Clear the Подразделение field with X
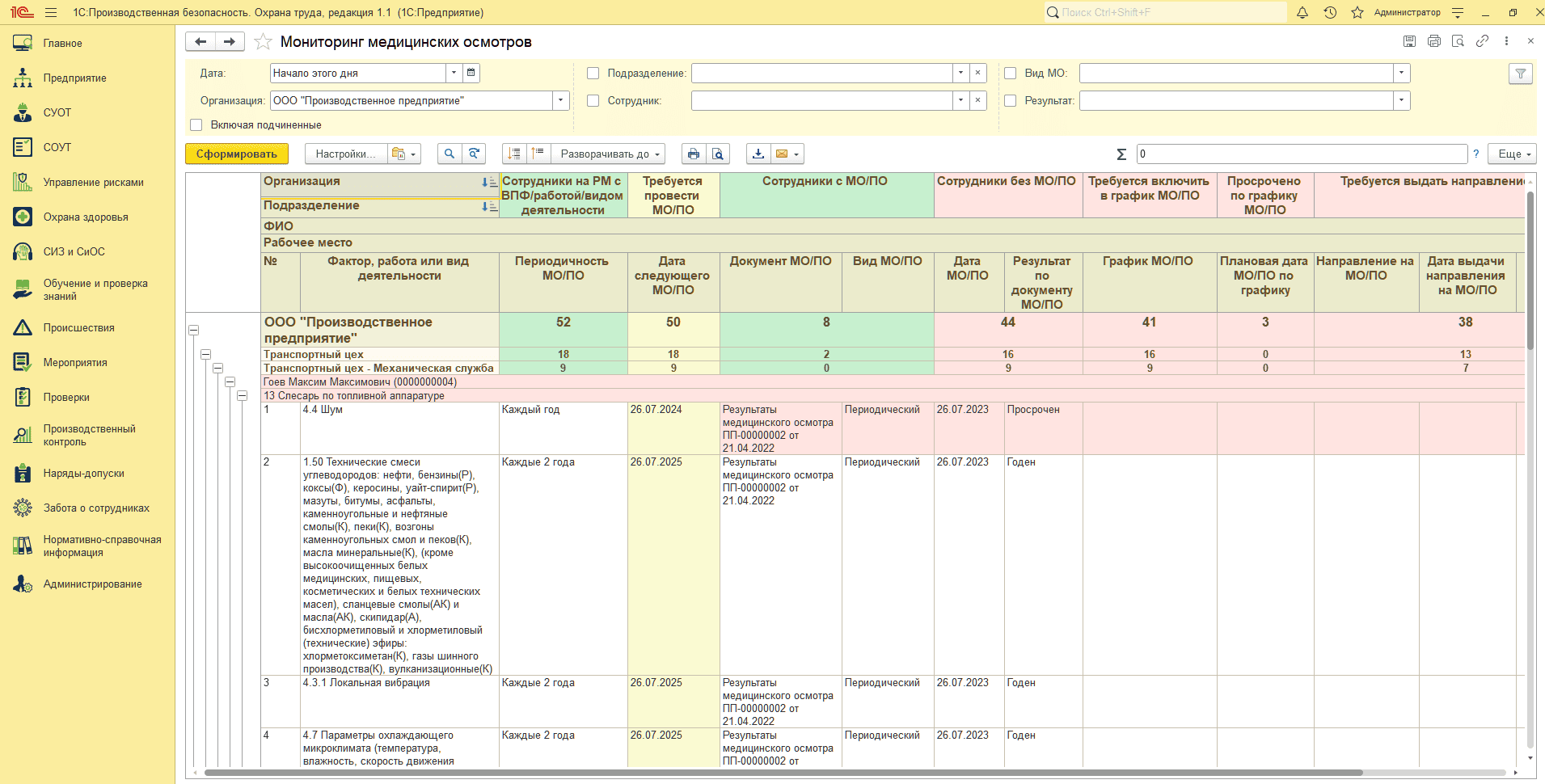This screenshot has height=784, width=1545. click(x=977, y=73)
